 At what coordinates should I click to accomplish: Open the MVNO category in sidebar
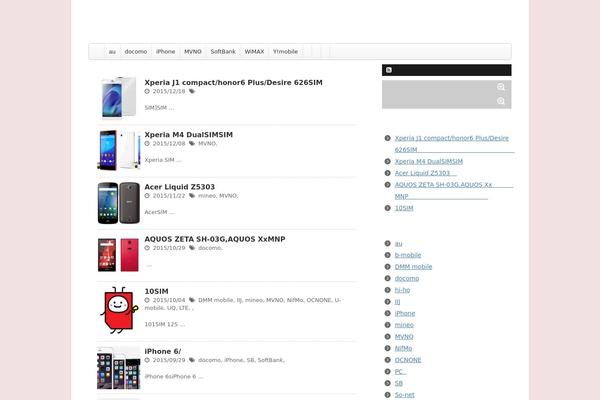[404, 337]
